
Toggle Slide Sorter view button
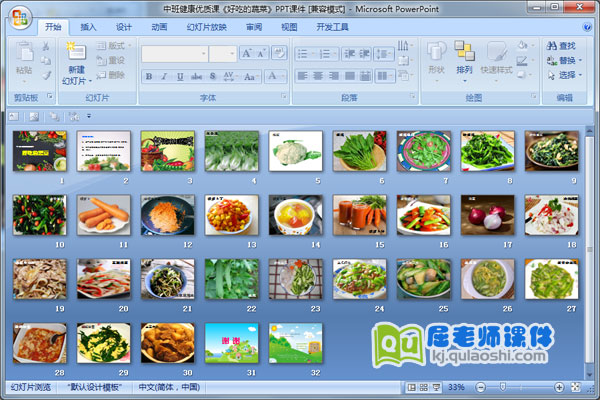pos(424,387)
